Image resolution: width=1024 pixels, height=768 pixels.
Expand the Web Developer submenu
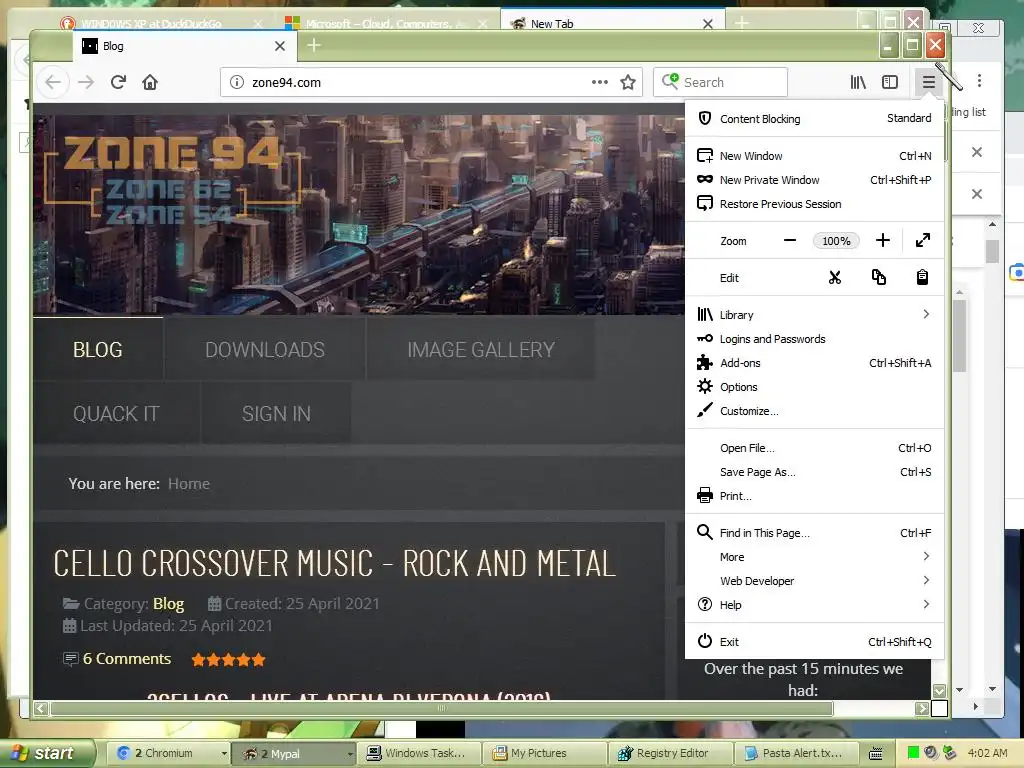814,581
